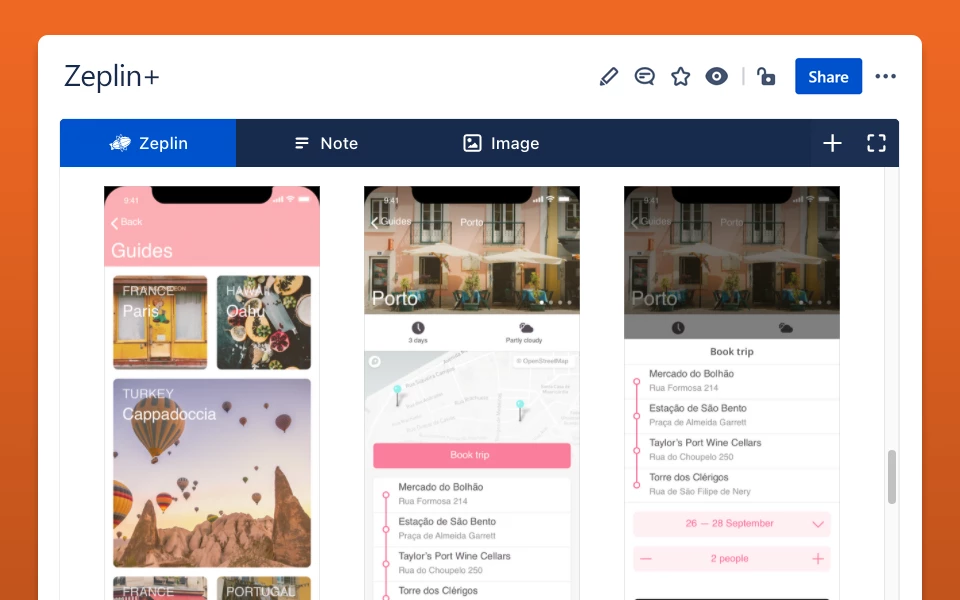Image resolution: width=960 pixels, height=600 pixels.
Task: Decrease people count with minus icon
Action: (645, 559)
